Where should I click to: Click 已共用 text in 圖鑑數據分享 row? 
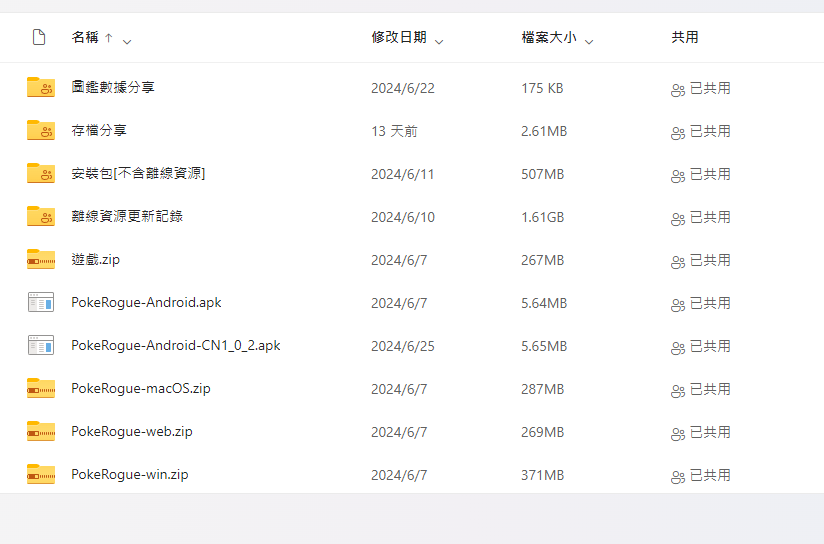click(x=710, y=88)
